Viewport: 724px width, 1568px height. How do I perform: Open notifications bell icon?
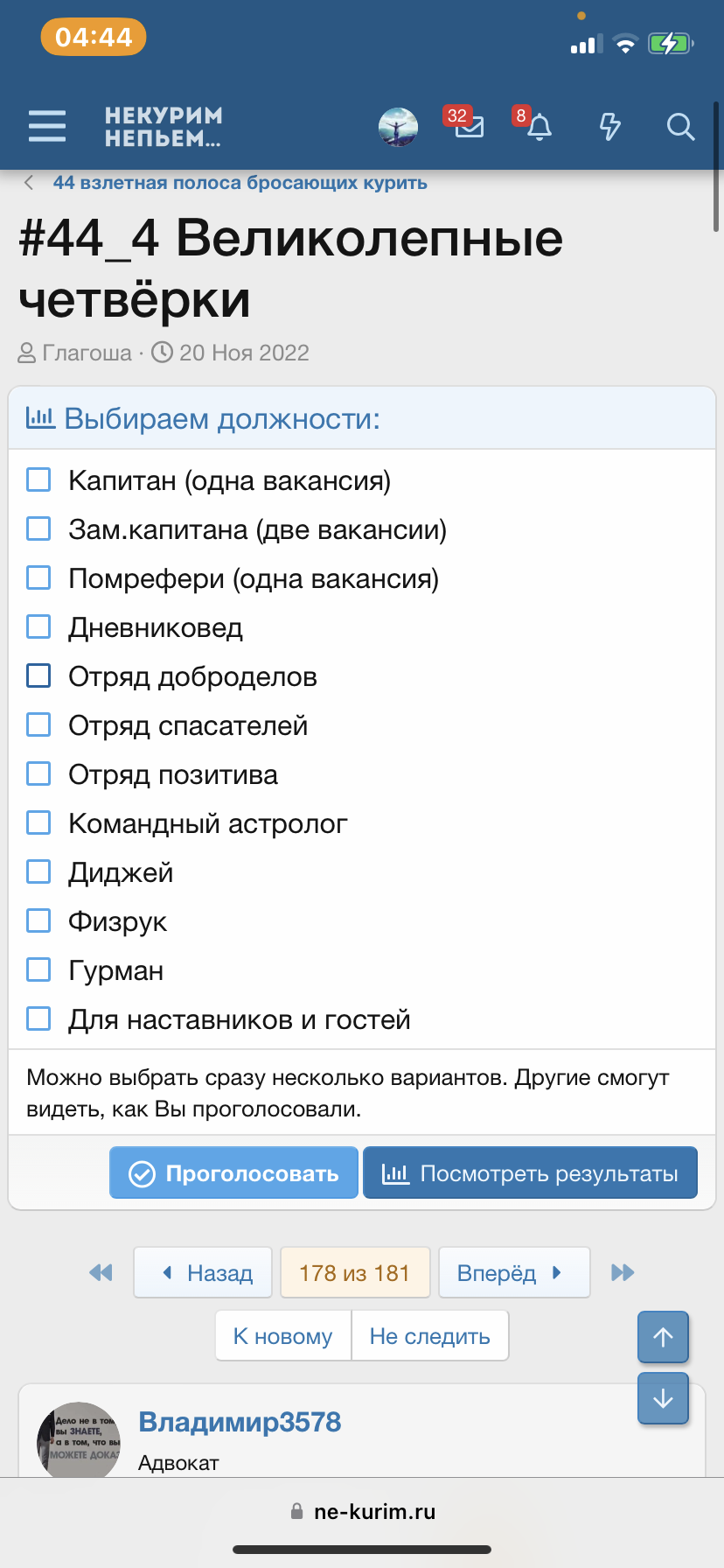pyautogui.click(x=540, y=127)
